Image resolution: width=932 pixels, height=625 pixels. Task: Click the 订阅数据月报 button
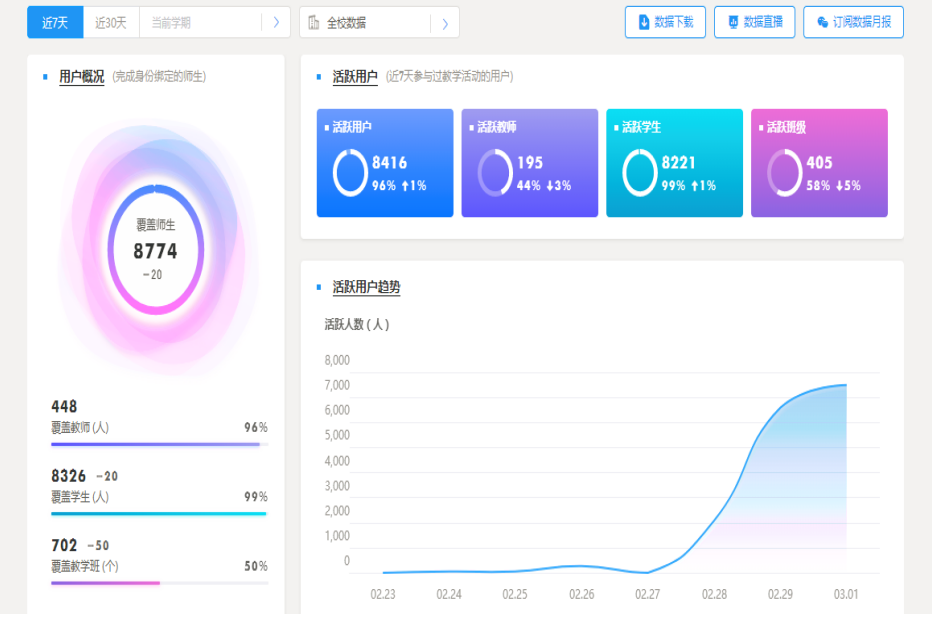[853, 22]
